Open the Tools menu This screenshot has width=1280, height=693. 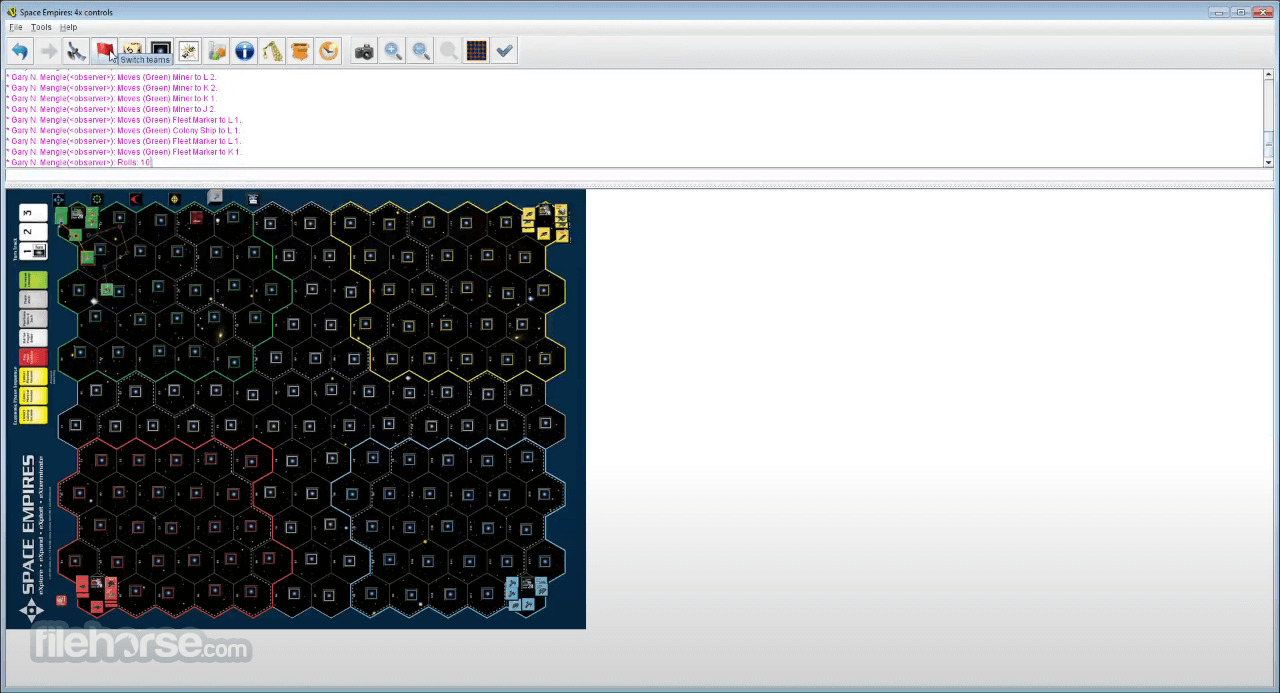[41, 27]
